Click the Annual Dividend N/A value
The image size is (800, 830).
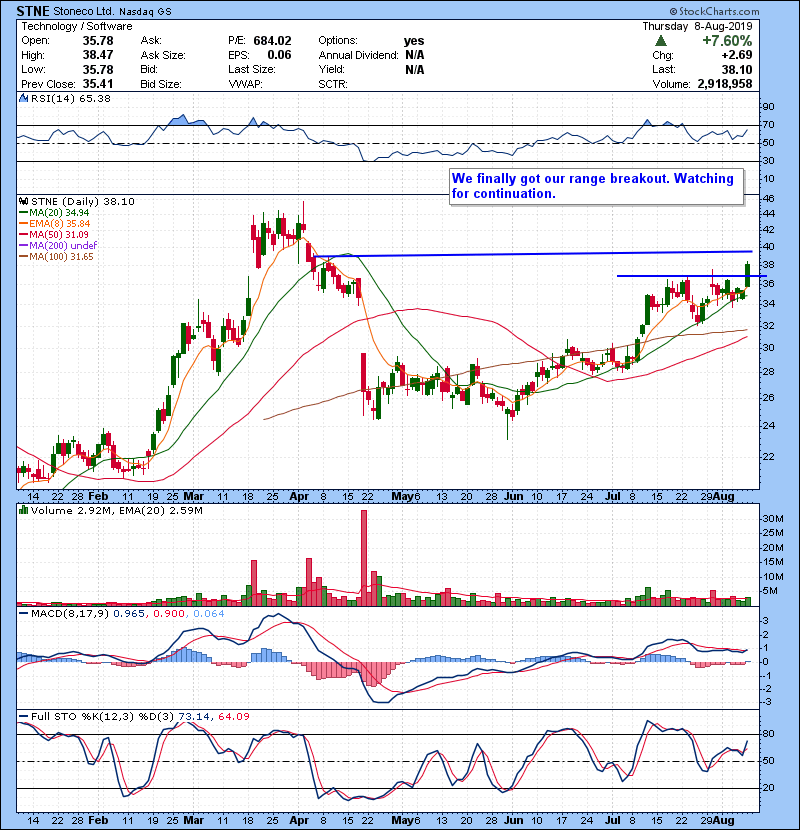point(414,55)
